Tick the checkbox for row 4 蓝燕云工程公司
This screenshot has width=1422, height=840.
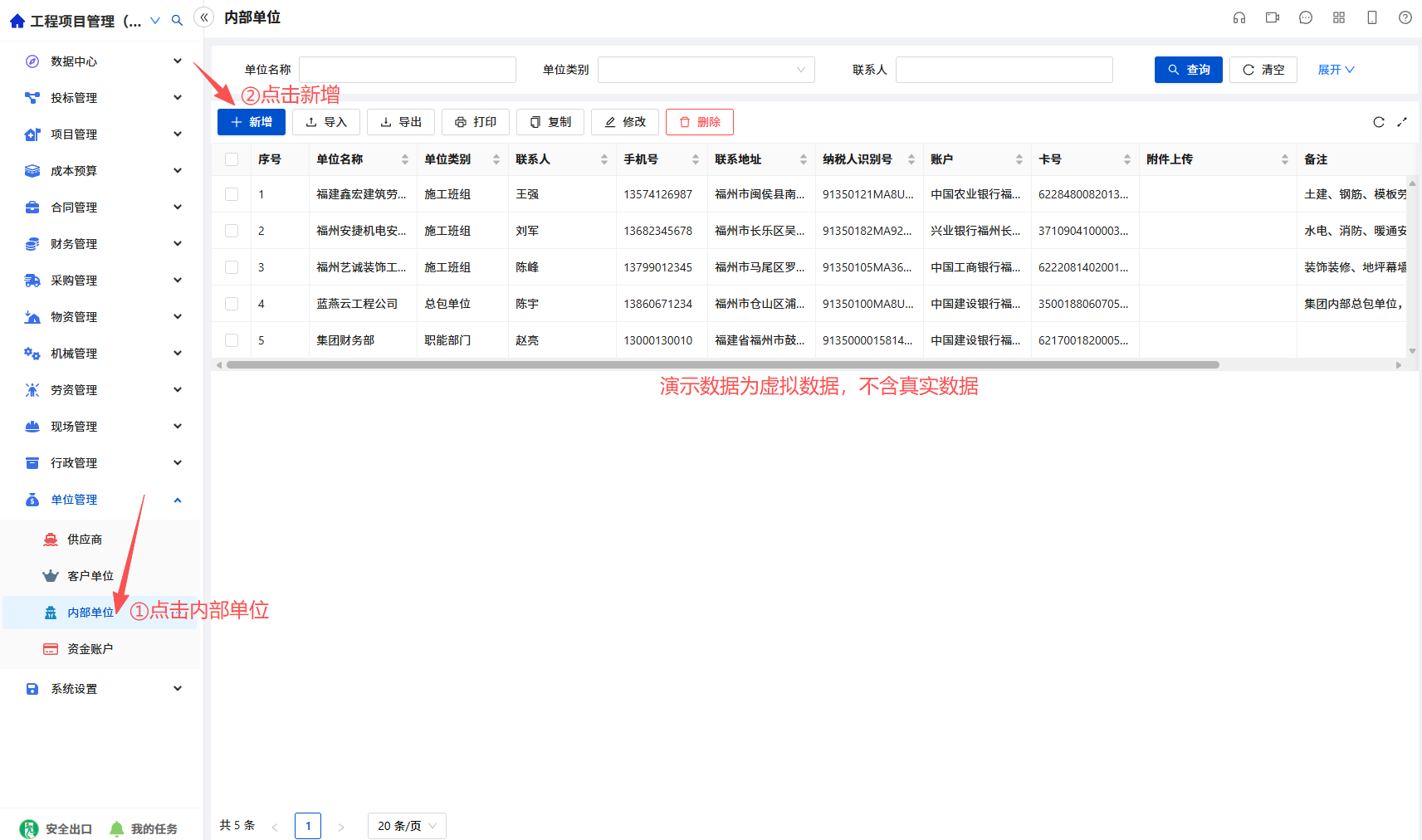[232, 304]
